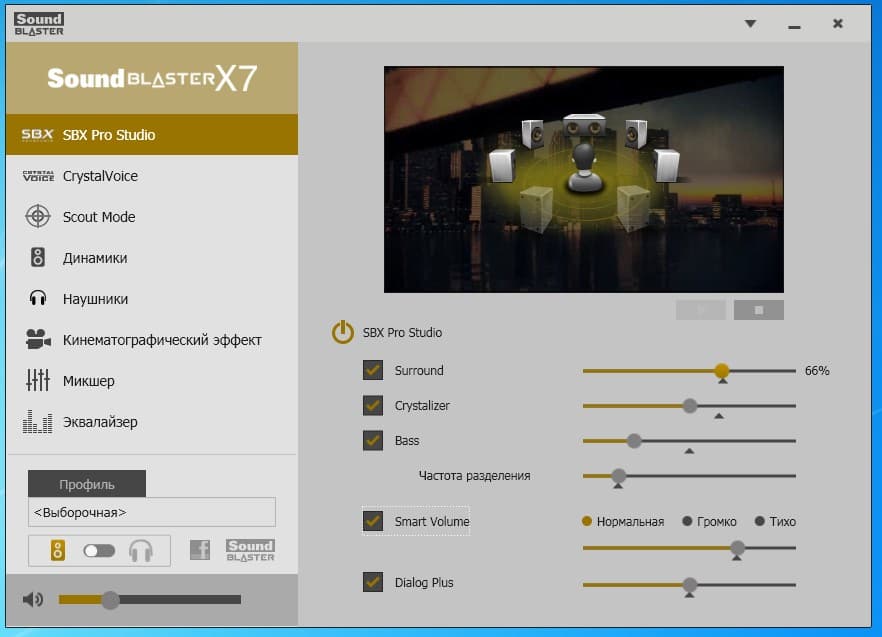Click the Sound Blaster X7 banner logo
The image size is (882, 637).
152,78
